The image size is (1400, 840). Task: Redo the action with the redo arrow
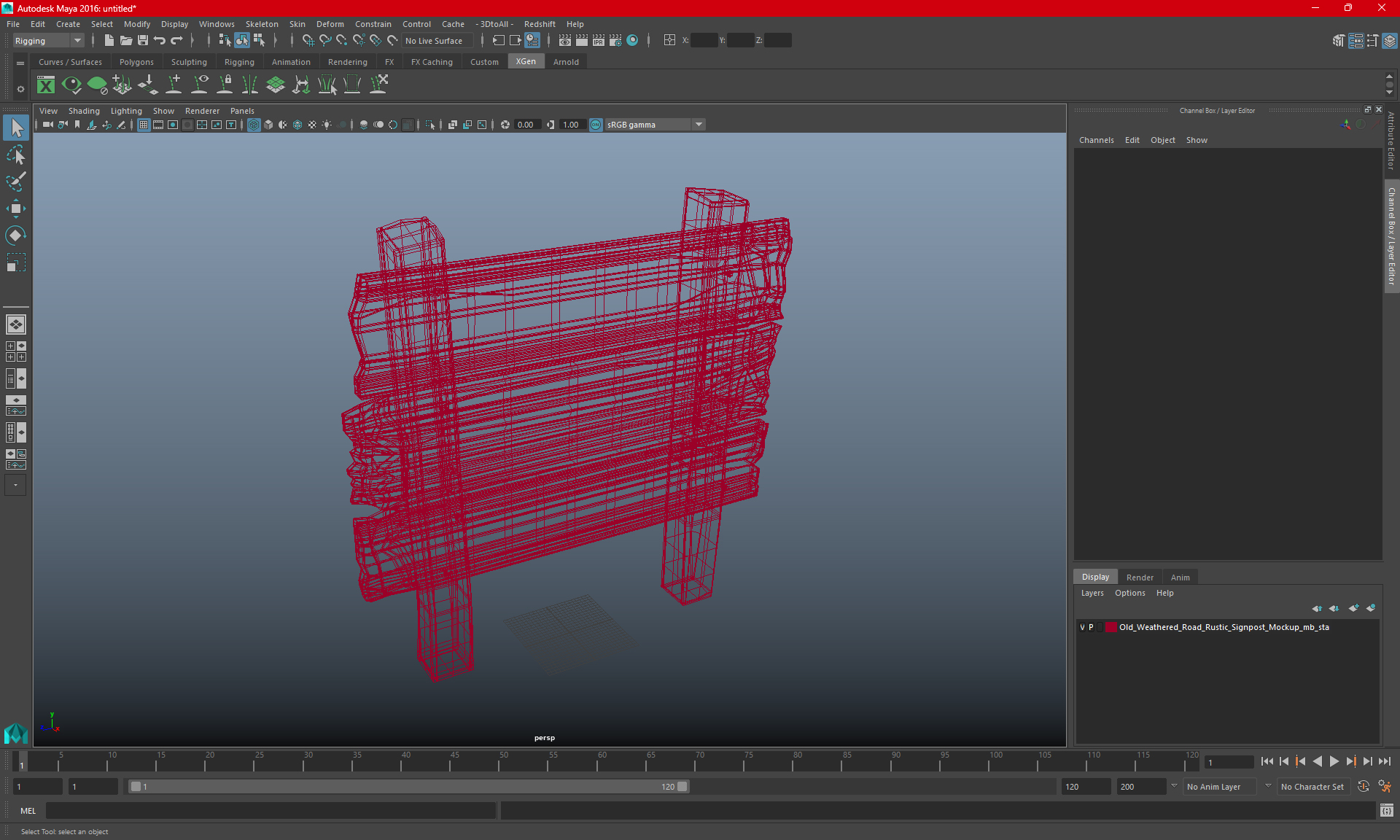(176, 41)
